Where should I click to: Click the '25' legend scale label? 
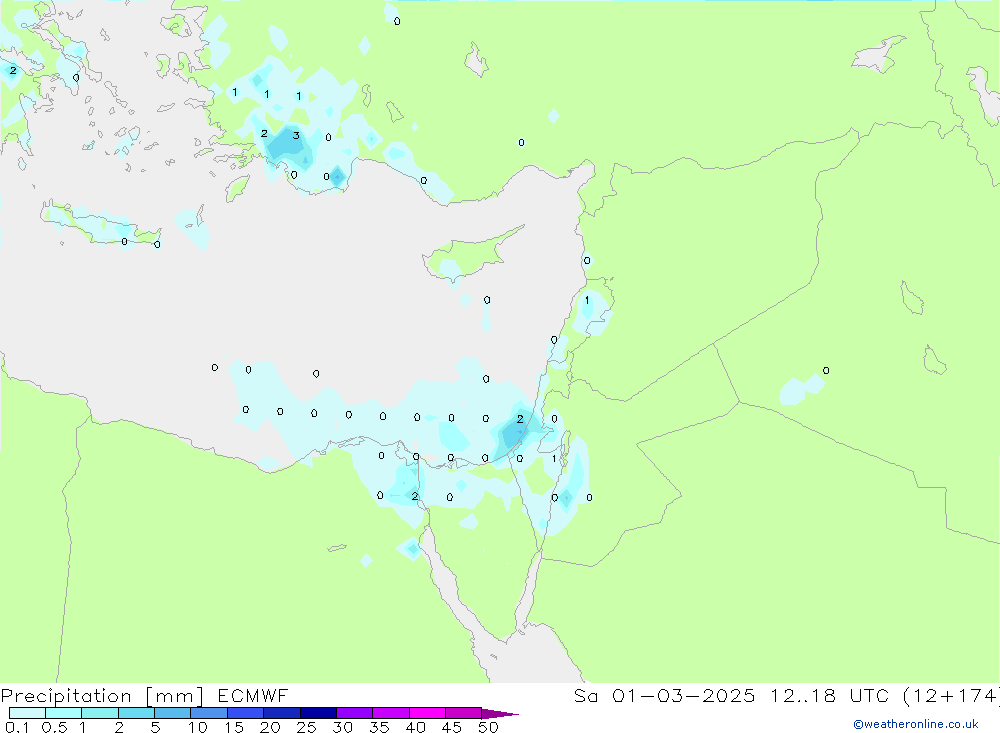(306, 727)
